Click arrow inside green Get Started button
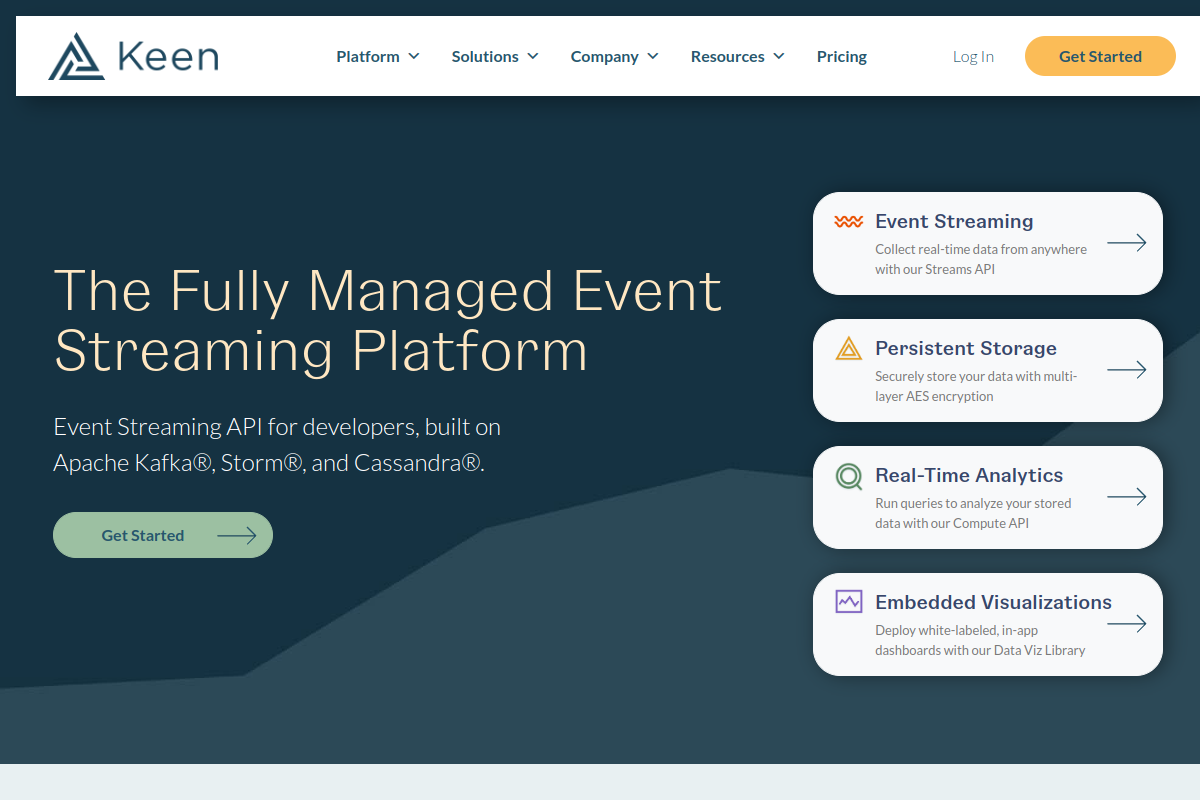 (237, 536)
